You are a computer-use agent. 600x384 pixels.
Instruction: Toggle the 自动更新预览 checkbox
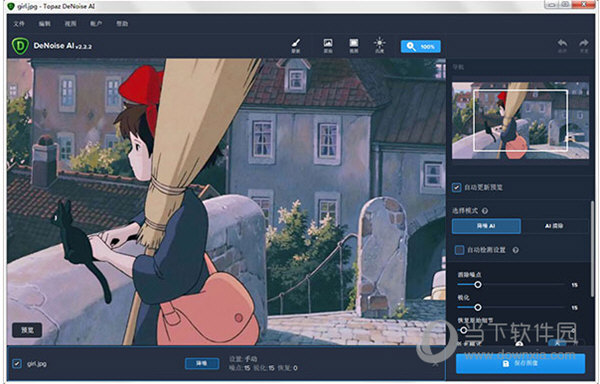456,187
